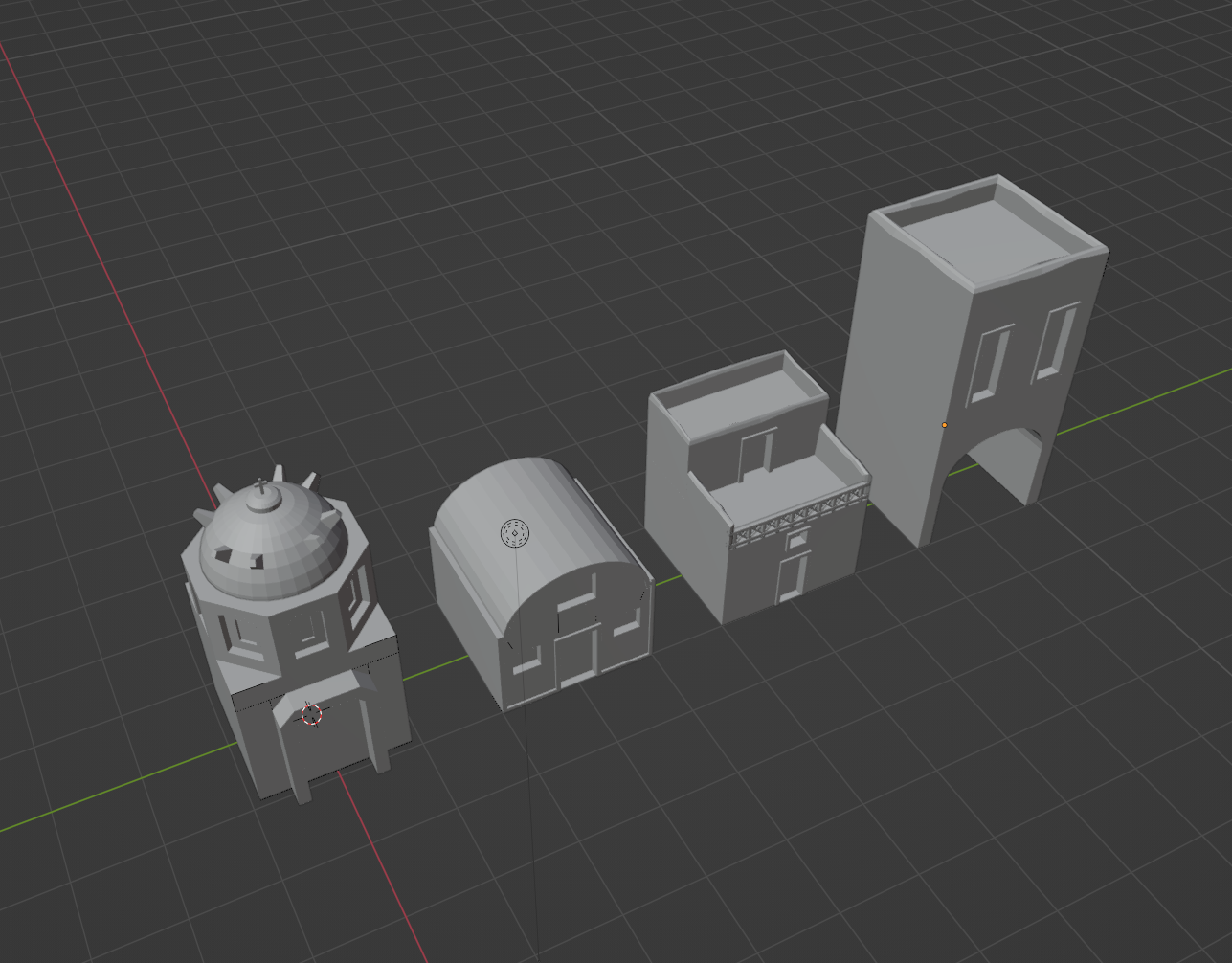Image resolution: width=1232 pixels, height=963 pixels.
Task: Select the two-story terrace house model
Action: (756, 488)
